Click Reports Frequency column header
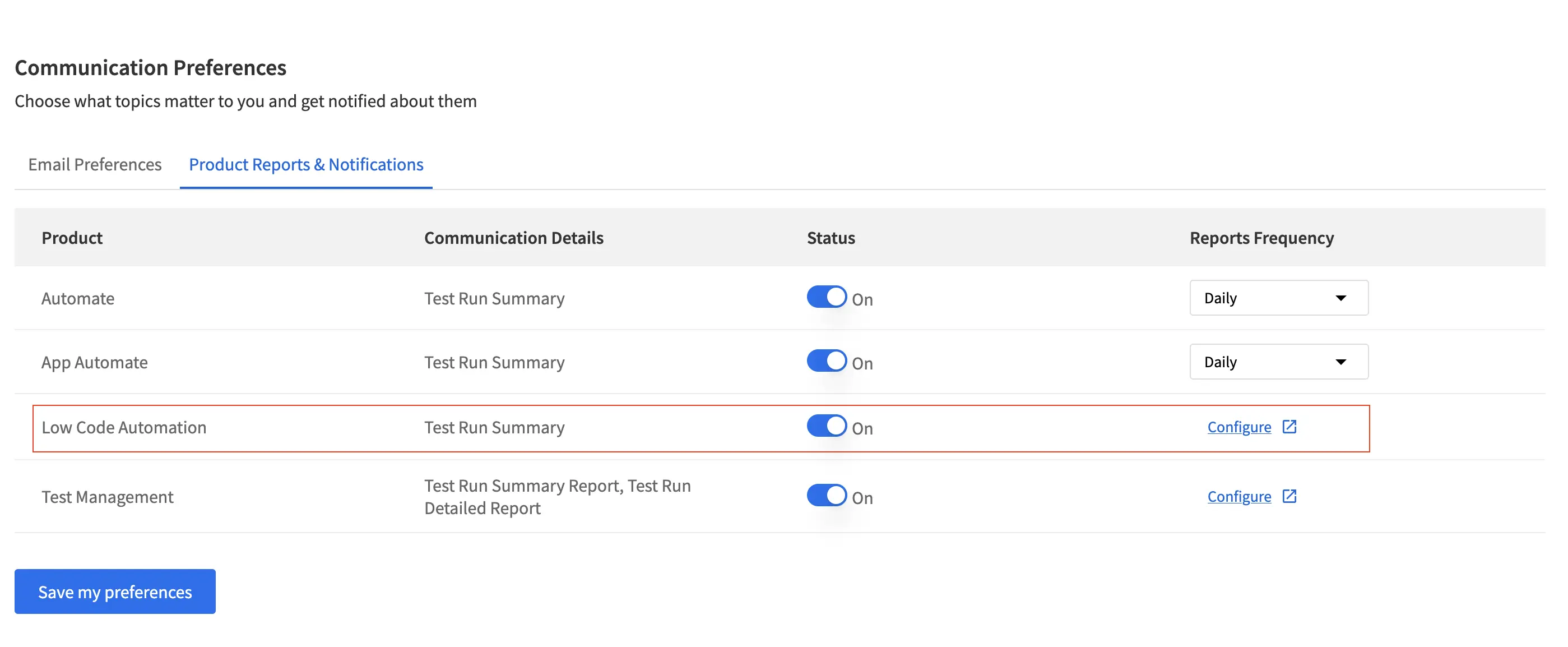 [1261, 238]
